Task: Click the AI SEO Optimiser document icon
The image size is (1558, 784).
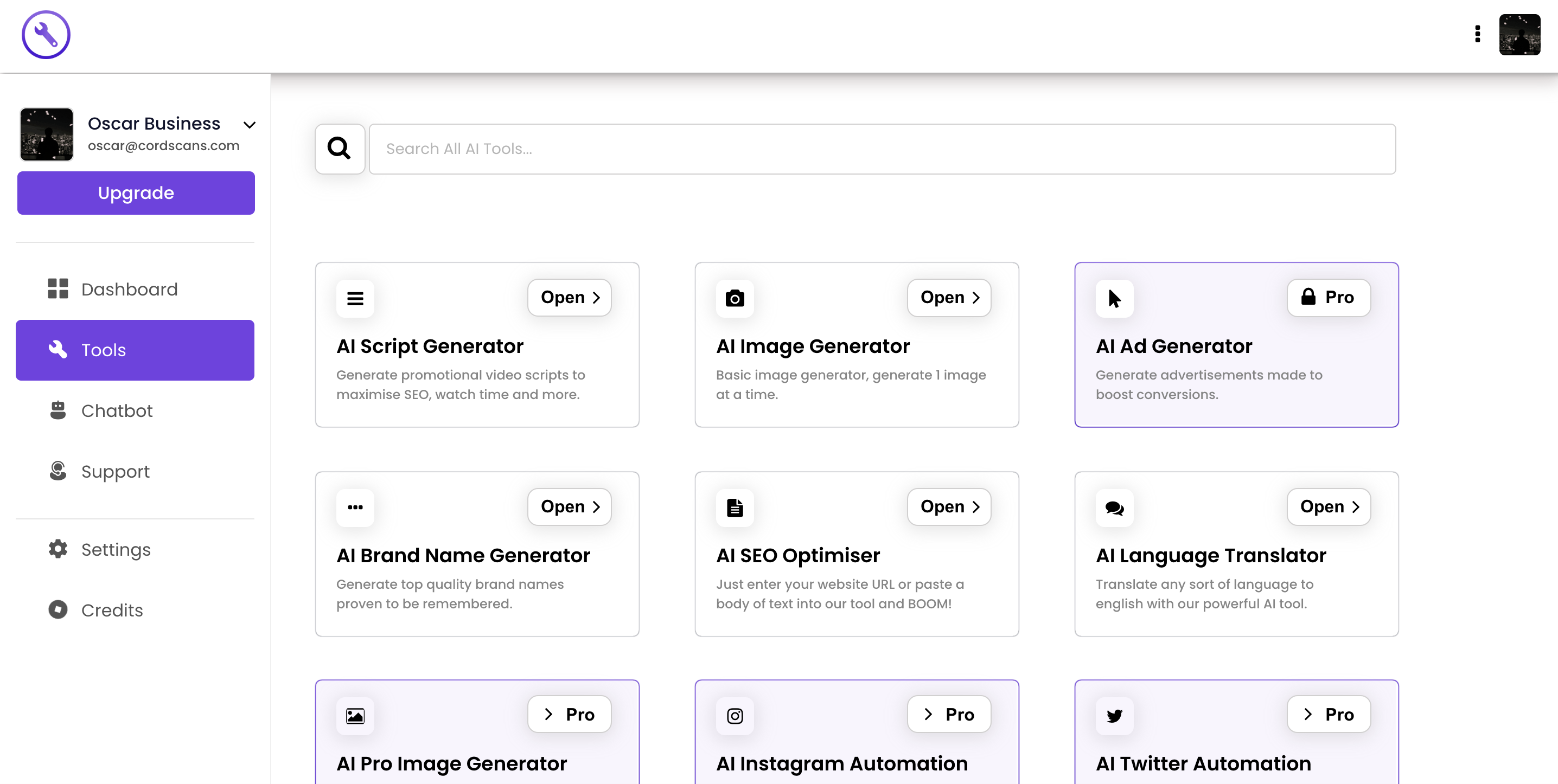Action: pos(734,507)
